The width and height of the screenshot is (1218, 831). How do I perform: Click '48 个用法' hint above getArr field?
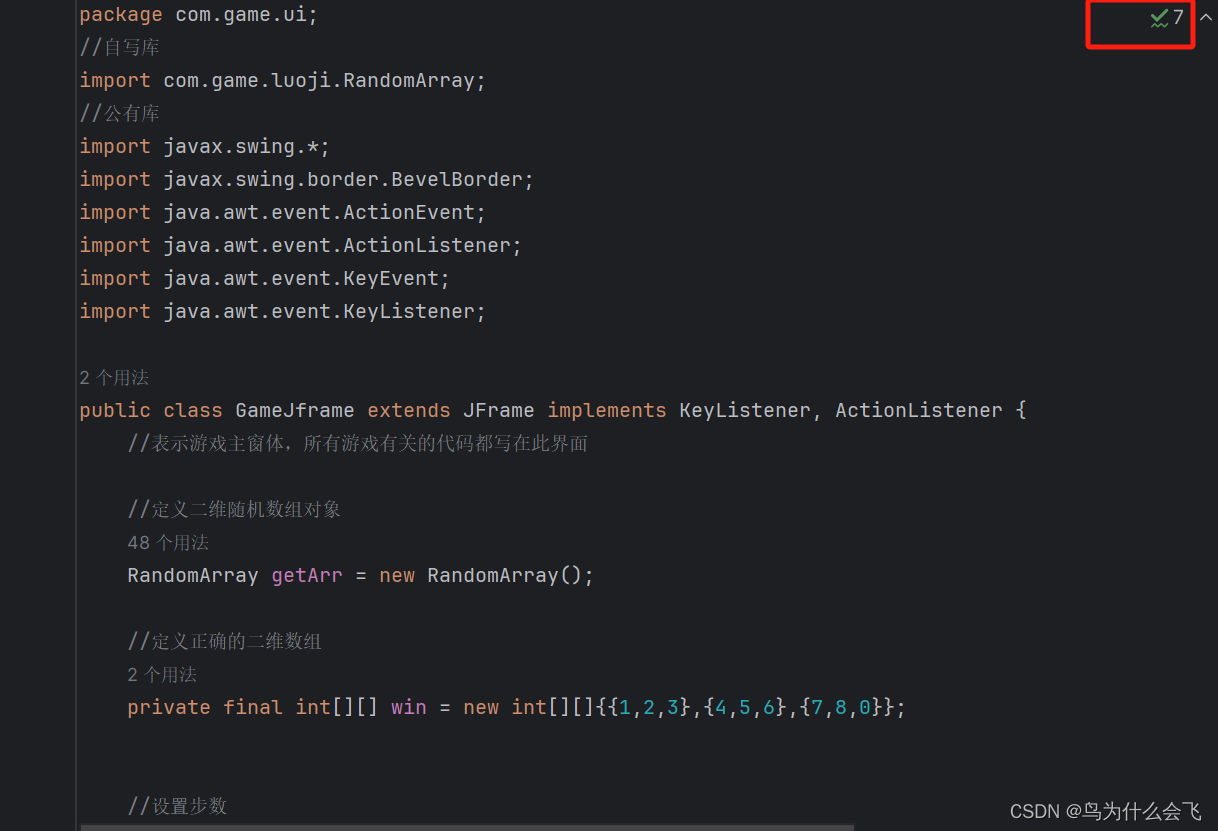(x=168, y=542)
